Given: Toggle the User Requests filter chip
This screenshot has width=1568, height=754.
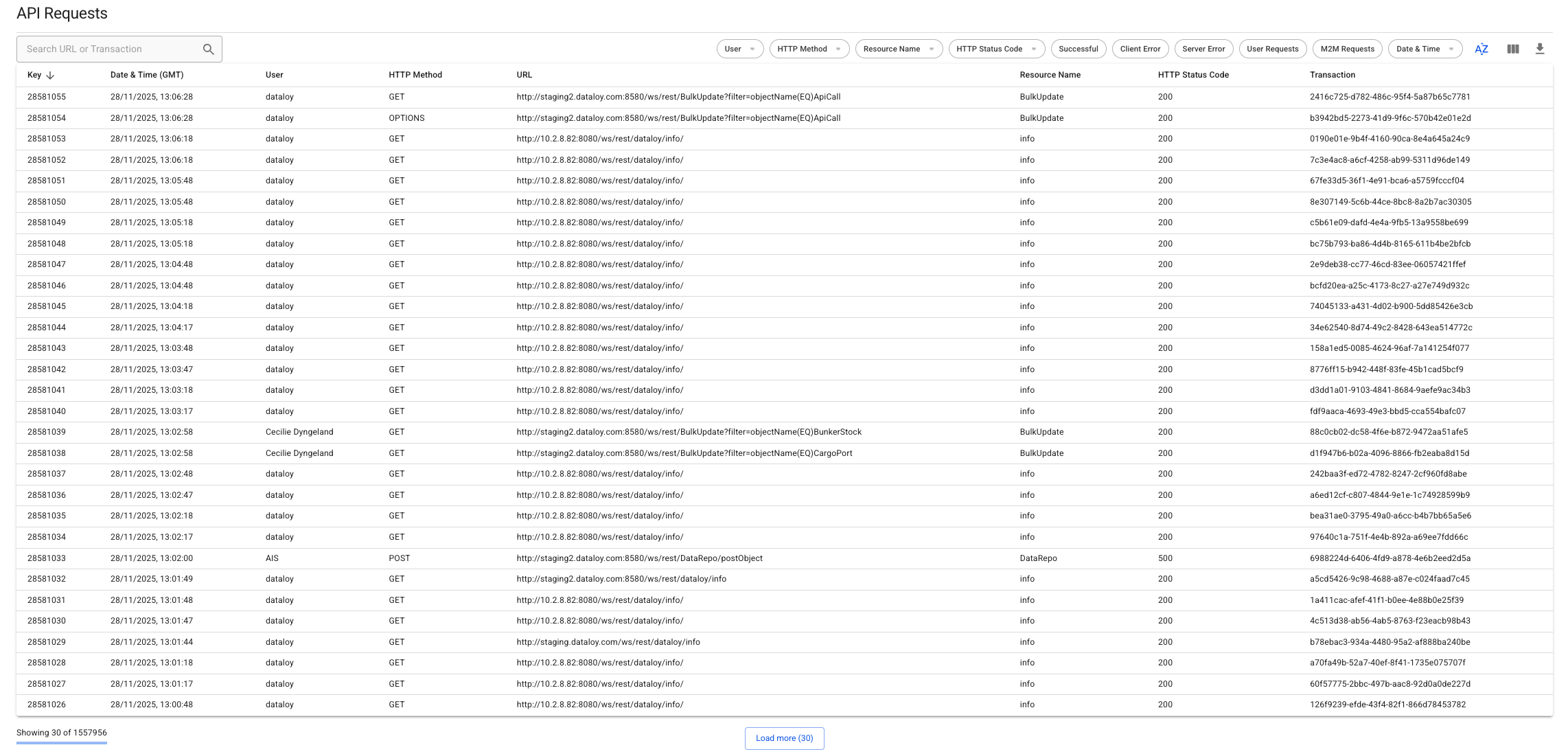Looking at the screenshot, I should (x=1272, y=49).
